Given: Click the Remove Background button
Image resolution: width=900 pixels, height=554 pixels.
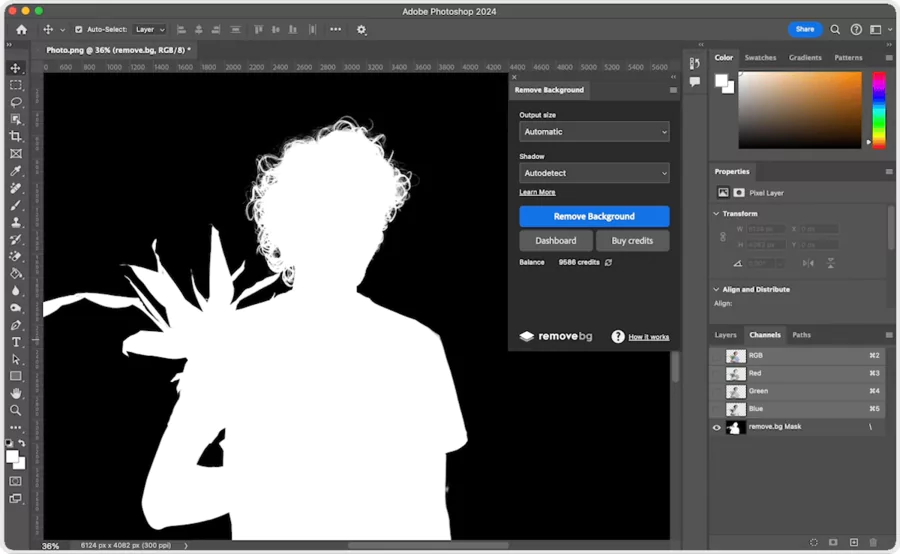Looking at the screenshot, I should pyautogui.click(x=594, y=216).
